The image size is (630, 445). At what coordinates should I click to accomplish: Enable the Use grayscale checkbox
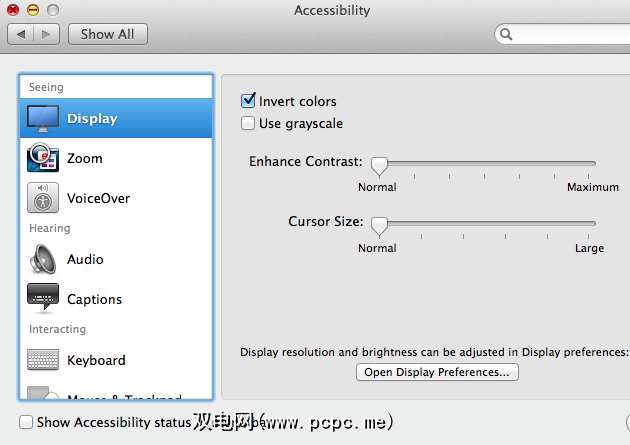point(248,124)
